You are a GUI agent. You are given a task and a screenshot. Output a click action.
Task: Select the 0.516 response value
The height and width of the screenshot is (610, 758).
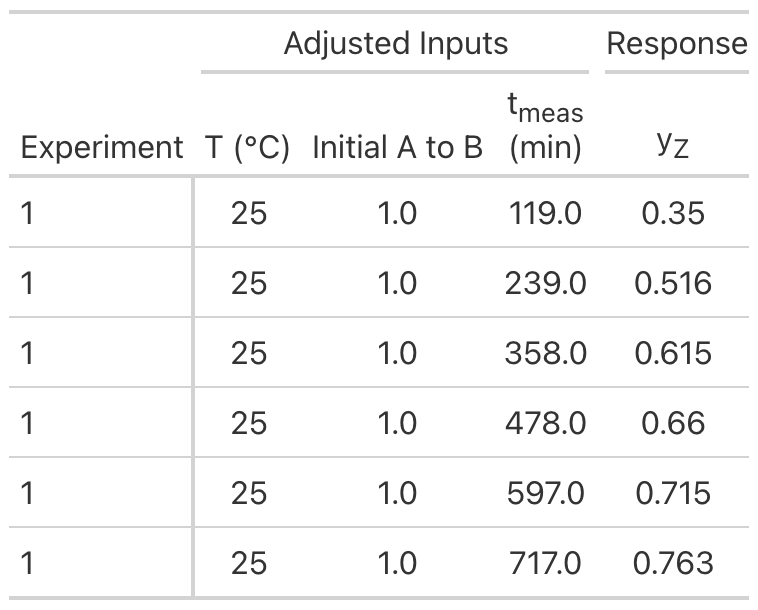pos(672,283)
